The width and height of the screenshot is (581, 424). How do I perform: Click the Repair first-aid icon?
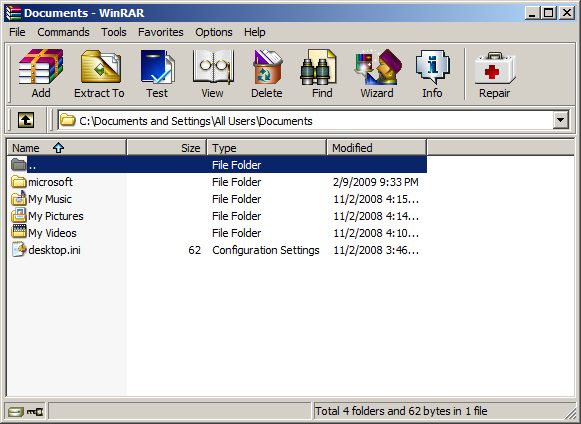[x=495, y=68]
